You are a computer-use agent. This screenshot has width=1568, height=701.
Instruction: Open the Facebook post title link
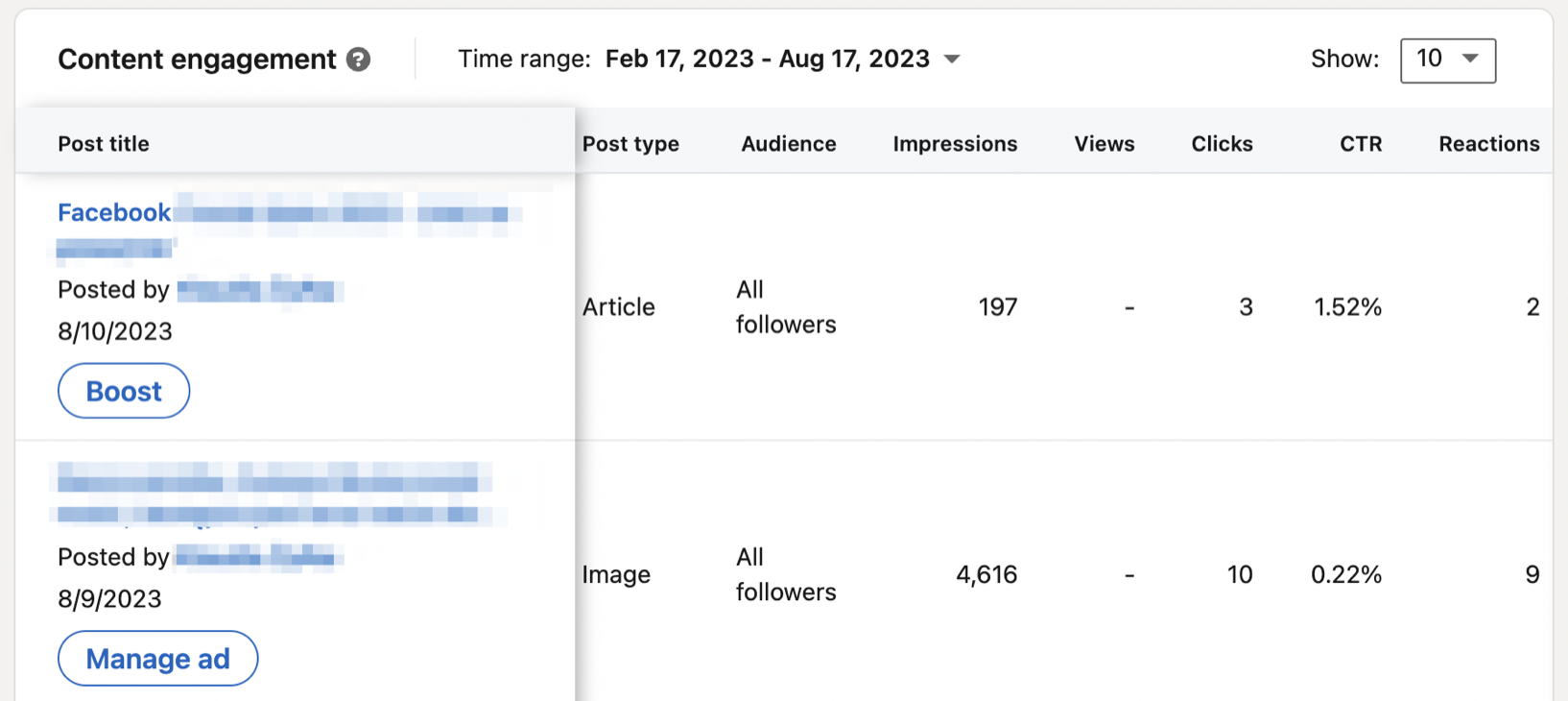click(114, 212)
